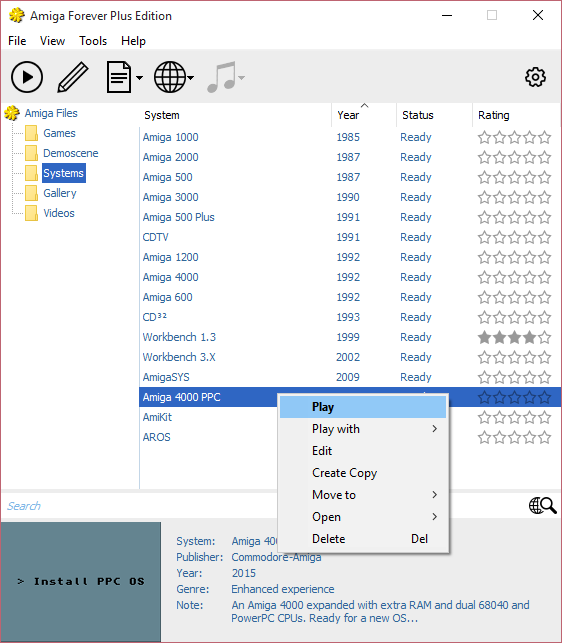The image size is (562, 643).
Task: Click the document page toolbar icon
Action: click(x=119, y=77)
